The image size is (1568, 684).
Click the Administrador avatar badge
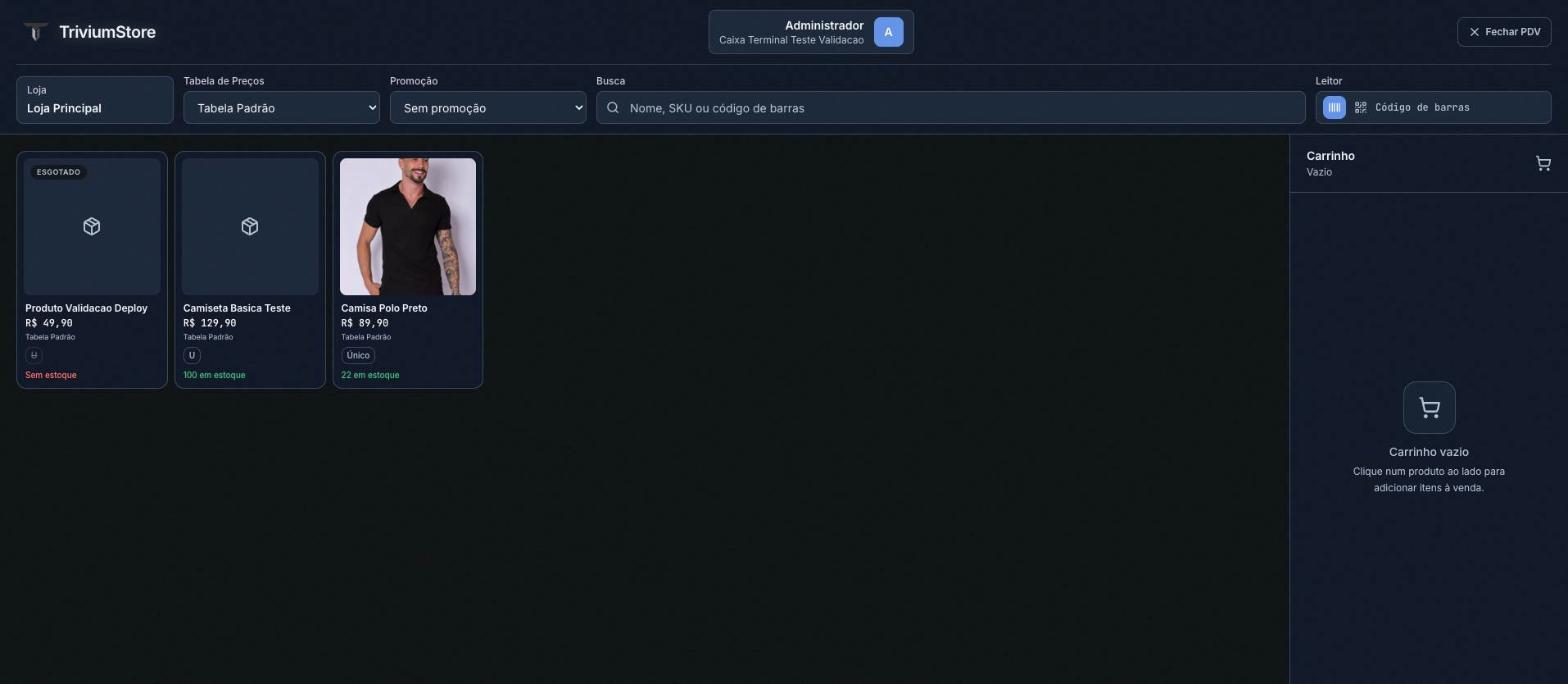point(888,32)
